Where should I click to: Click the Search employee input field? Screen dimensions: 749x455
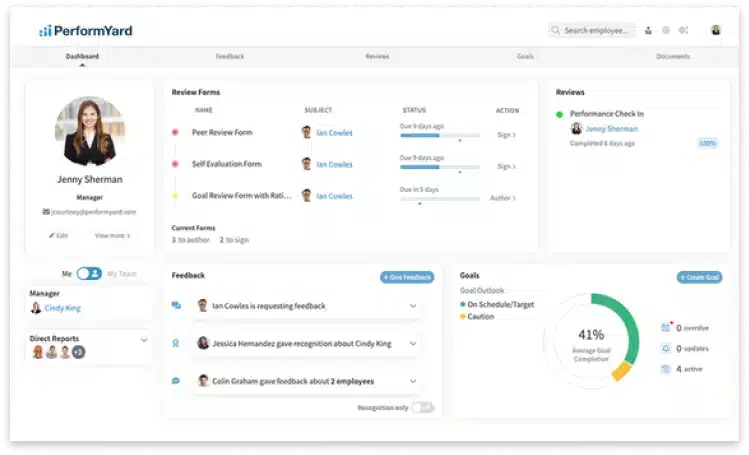click(x=597, y=30)
